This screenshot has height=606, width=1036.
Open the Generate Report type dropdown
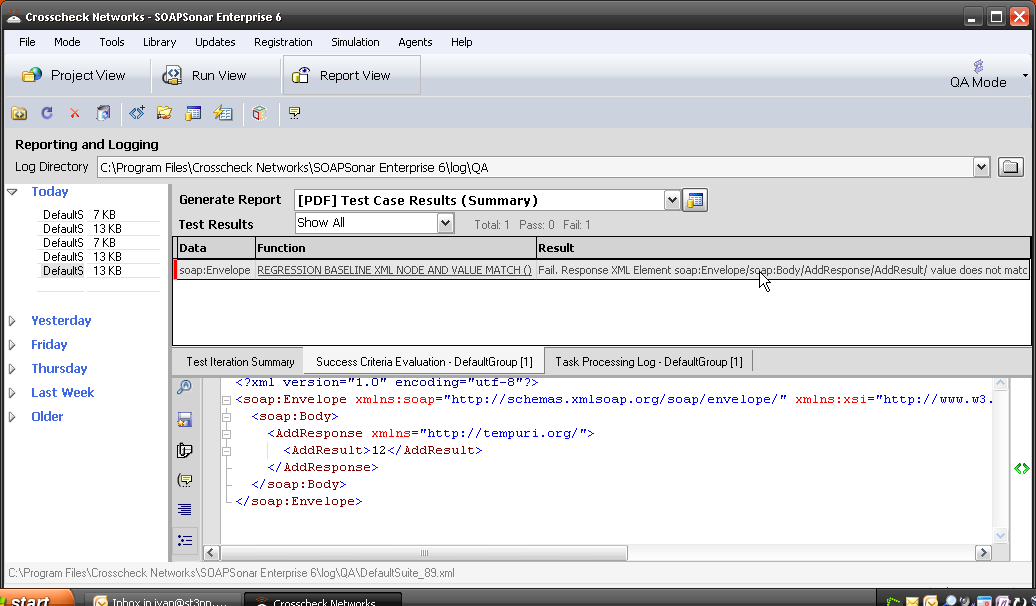pyautogui.click(x=672, y=200)
